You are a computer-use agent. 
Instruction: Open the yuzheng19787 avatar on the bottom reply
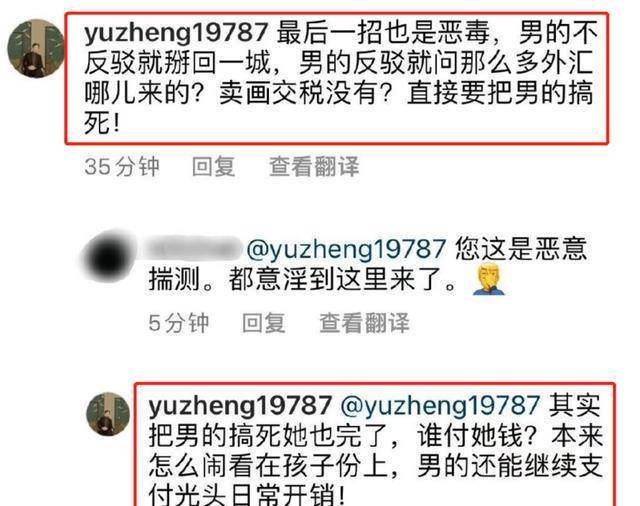(108, 414)
